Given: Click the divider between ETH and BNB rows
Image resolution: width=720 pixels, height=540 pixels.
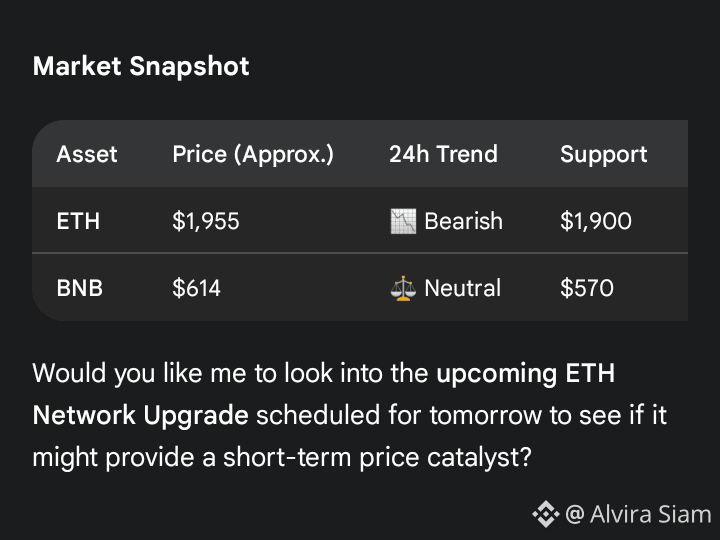Looking at the screenshot, I should point(360,253).
